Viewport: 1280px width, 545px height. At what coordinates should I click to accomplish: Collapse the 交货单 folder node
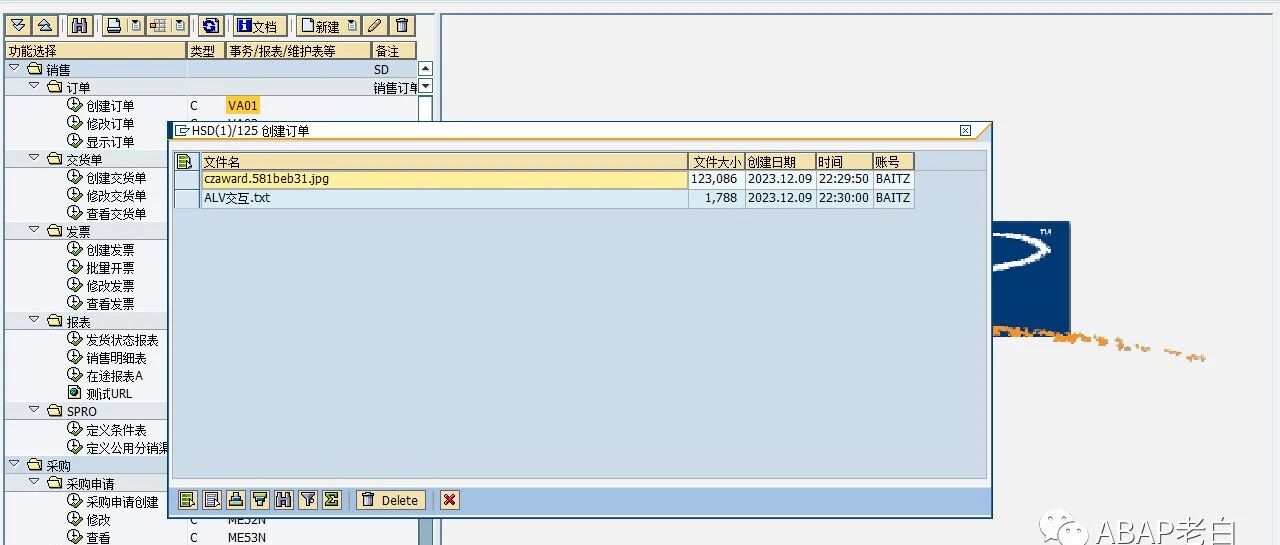coord(34,159)
